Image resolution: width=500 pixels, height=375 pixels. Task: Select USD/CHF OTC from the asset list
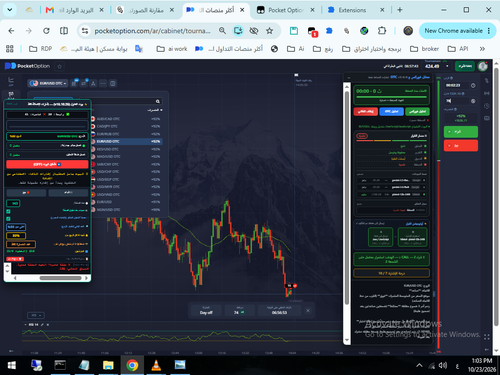pos(127,172)
